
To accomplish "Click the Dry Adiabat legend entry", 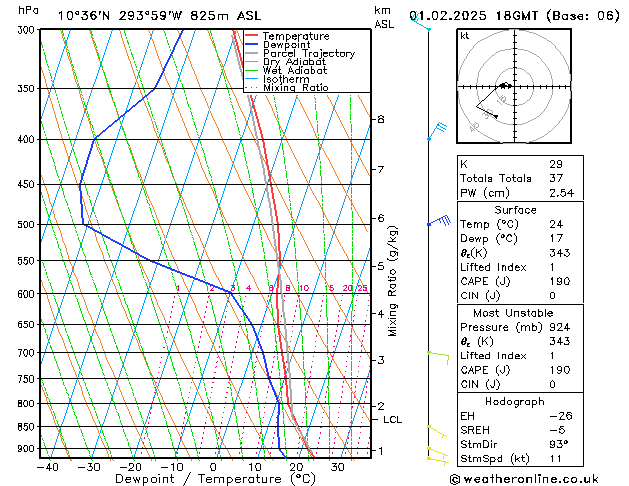I will tap(286, 62).
